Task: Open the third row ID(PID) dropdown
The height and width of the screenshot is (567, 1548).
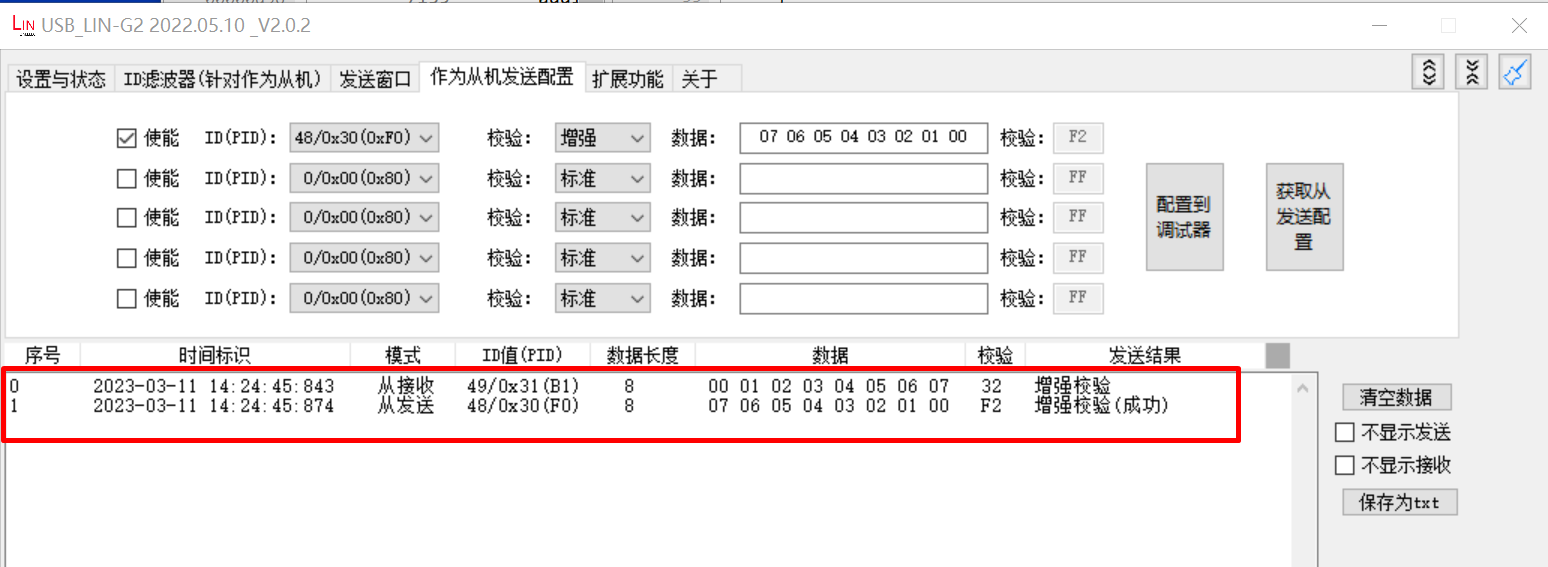Action: coord(364,218)
